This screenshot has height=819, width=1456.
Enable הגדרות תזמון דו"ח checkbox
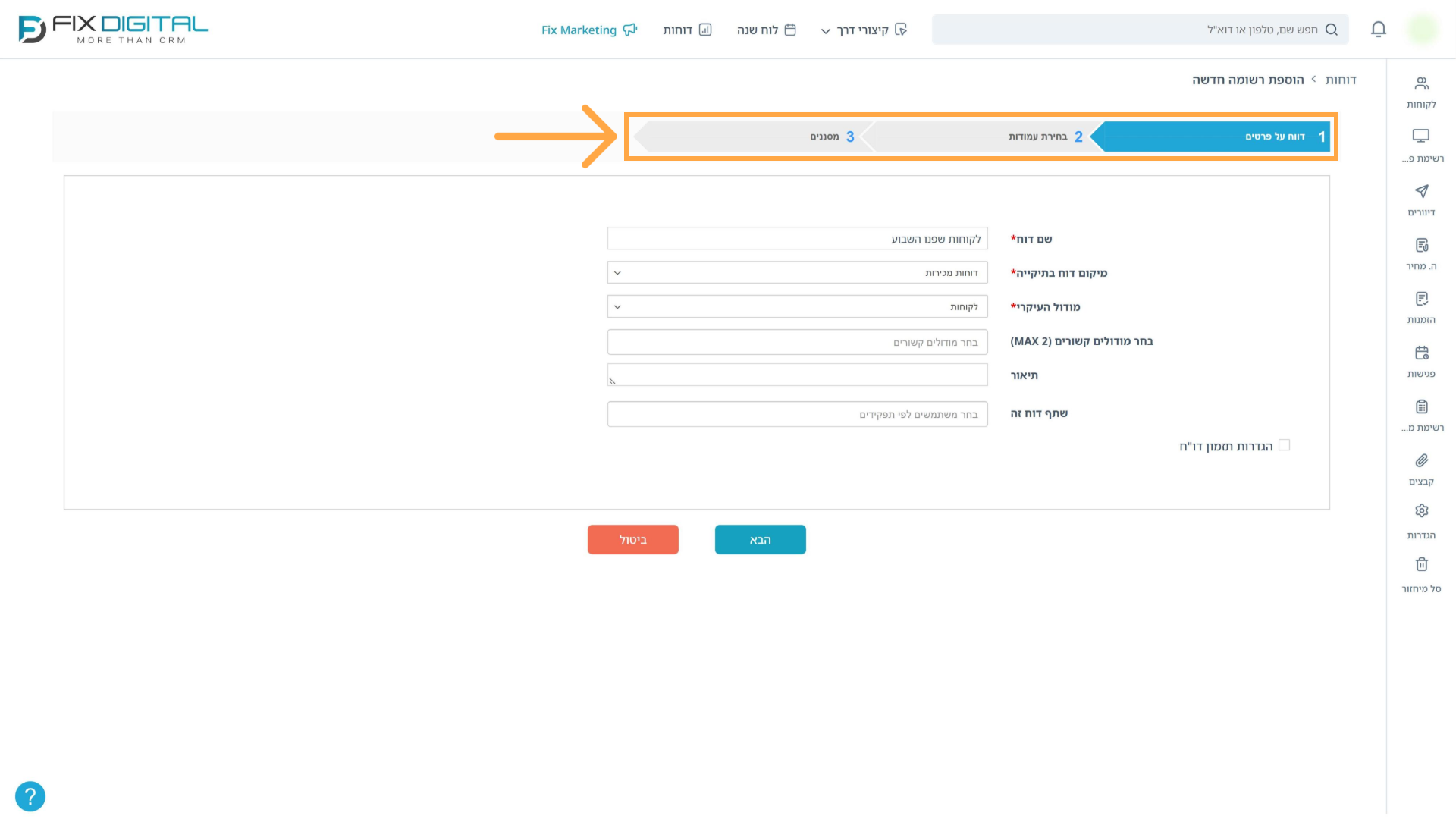1284,445
